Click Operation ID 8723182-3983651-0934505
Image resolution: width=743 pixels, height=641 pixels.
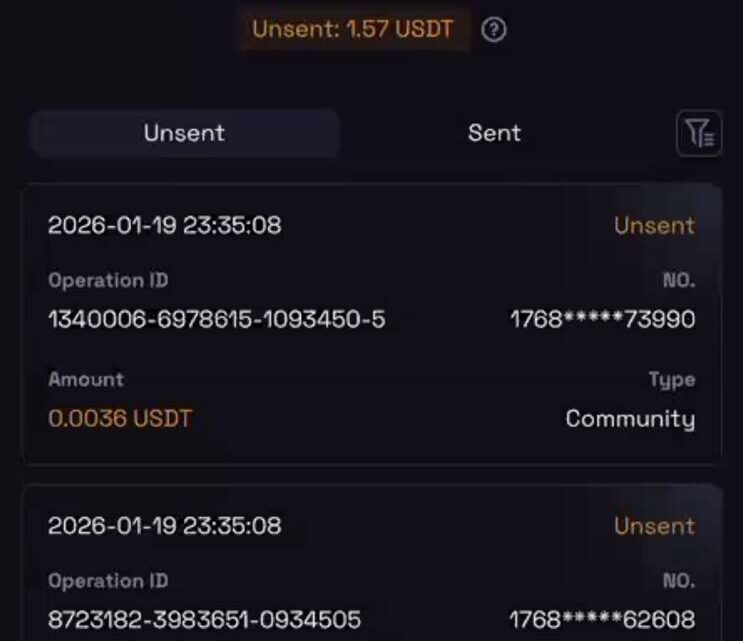point(204,620)
